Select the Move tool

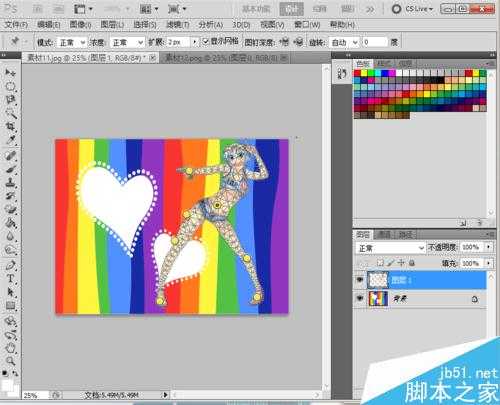(10, 73)
